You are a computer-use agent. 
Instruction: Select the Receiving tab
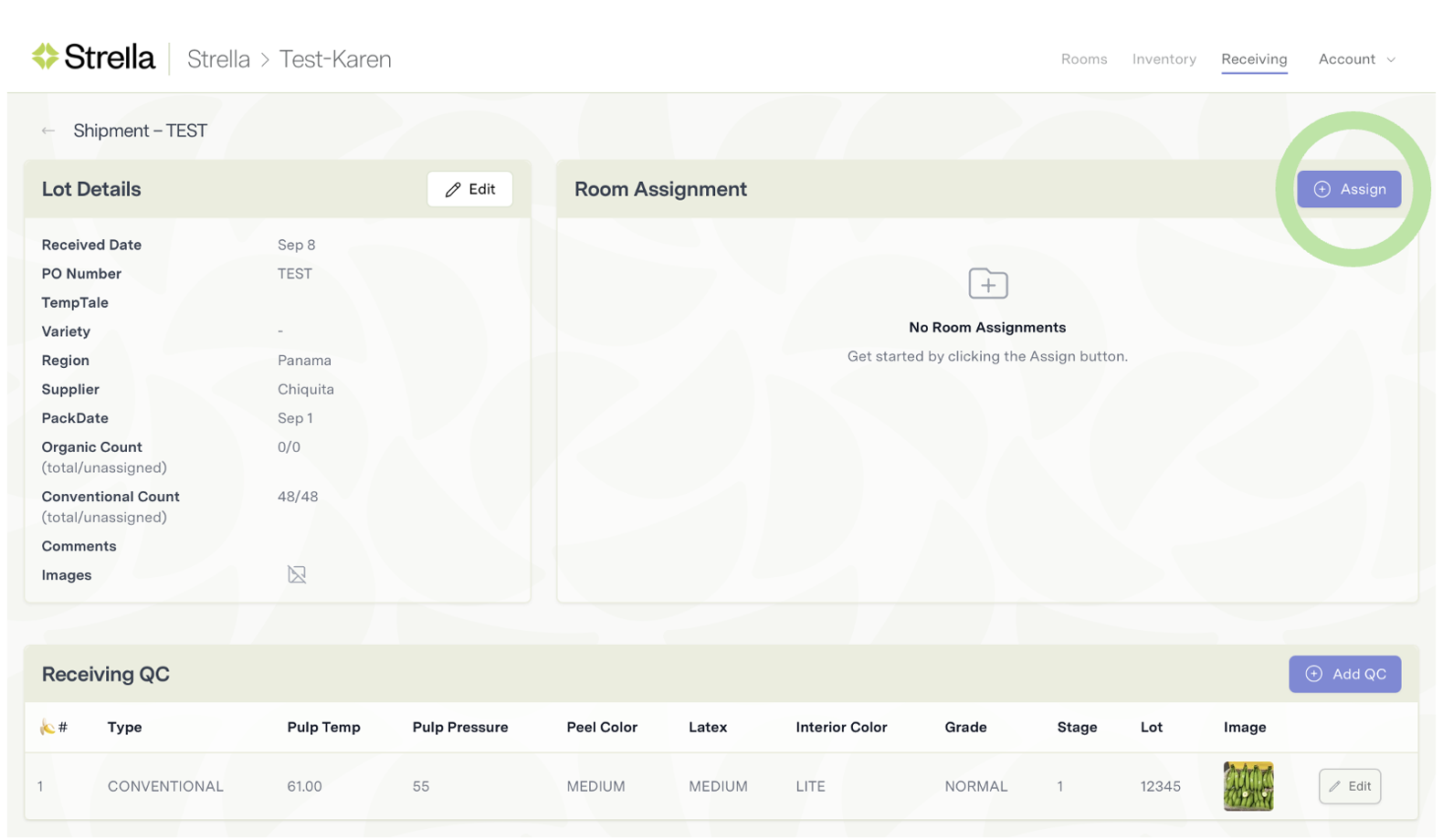point(1254,59)
